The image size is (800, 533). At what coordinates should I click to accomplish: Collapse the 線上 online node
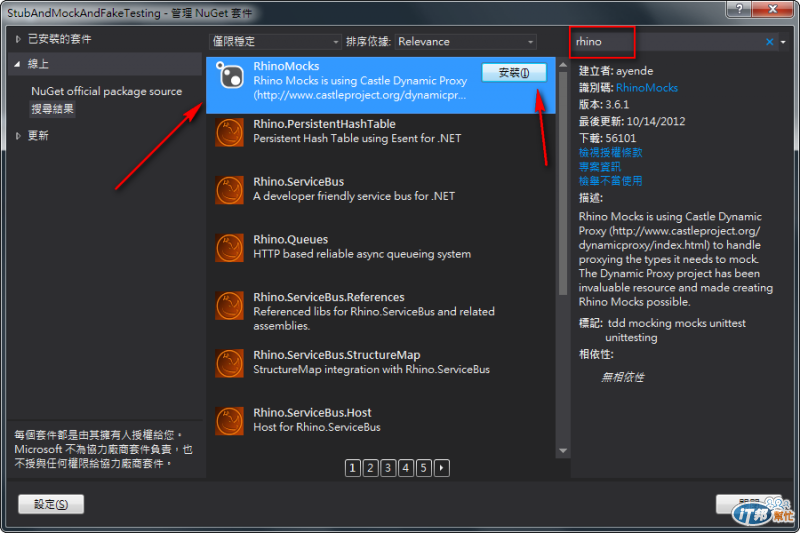[x=17, y=64]
